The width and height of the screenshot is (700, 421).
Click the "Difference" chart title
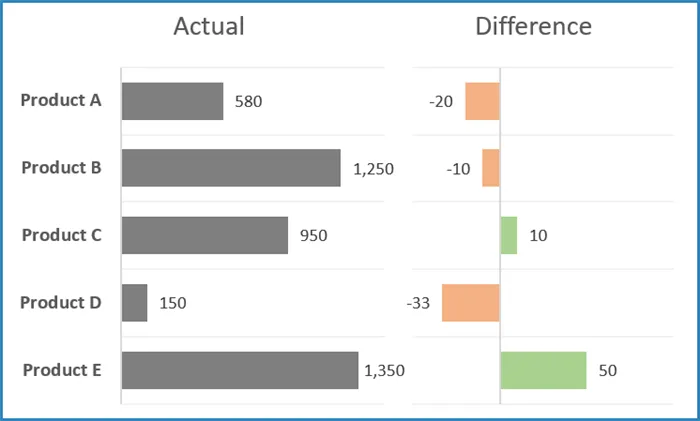[x=533, y=27]
